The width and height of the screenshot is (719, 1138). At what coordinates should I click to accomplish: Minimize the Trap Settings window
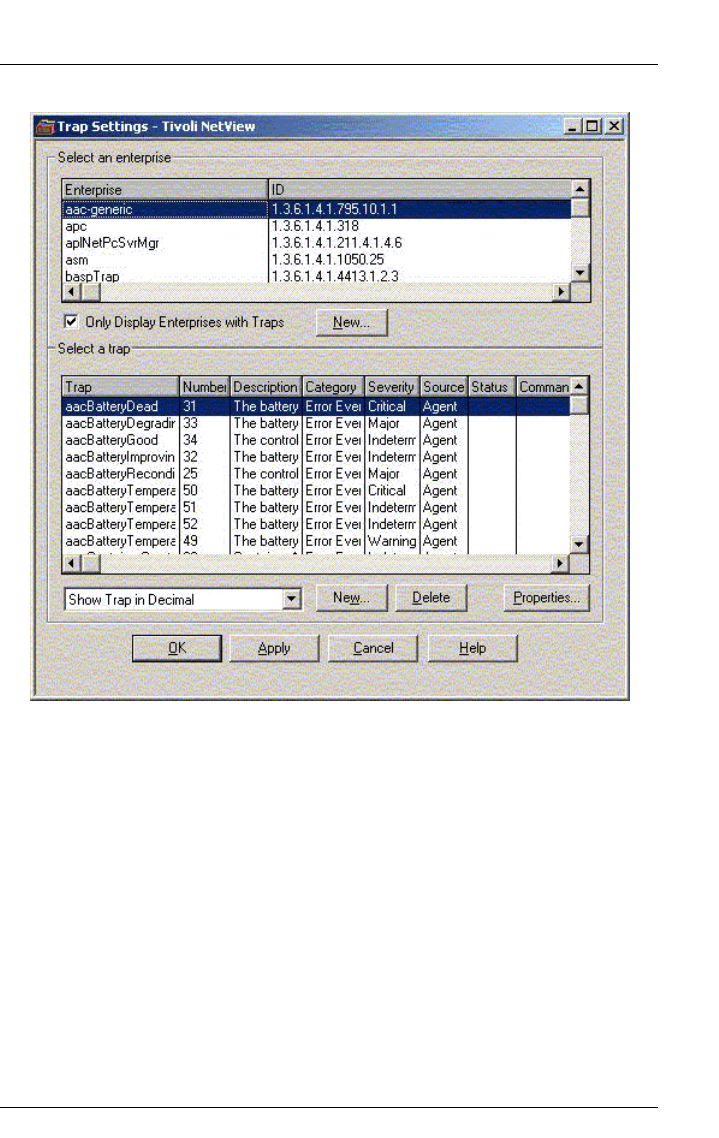tap(573, 126)
